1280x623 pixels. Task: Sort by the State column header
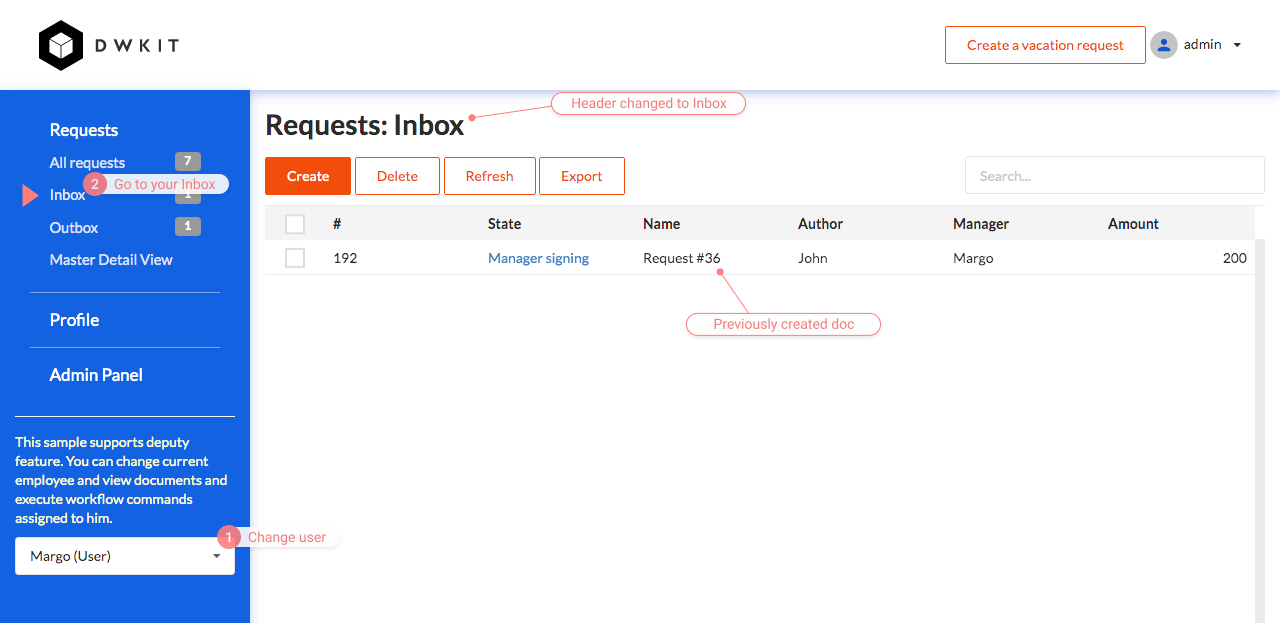click(x=504, y=224)
